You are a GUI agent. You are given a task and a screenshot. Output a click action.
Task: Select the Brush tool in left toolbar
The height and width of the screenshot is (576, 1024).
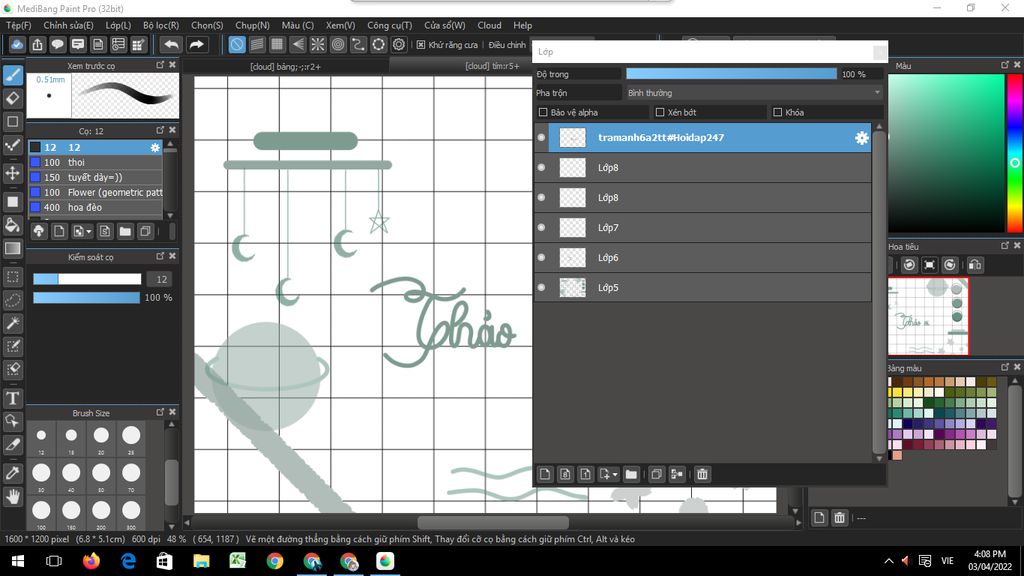[x=12, y=75]
